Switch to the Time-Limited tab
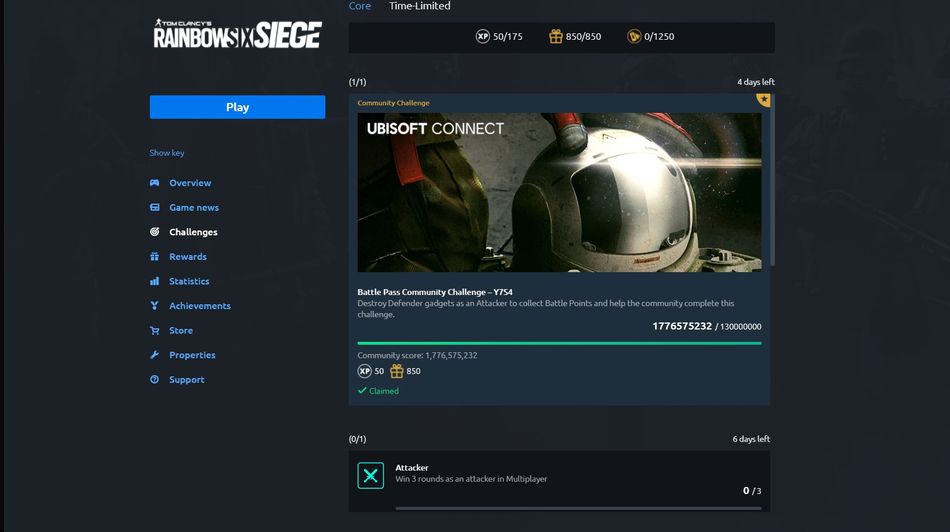 pyautogui.click(x=419, y=6)
